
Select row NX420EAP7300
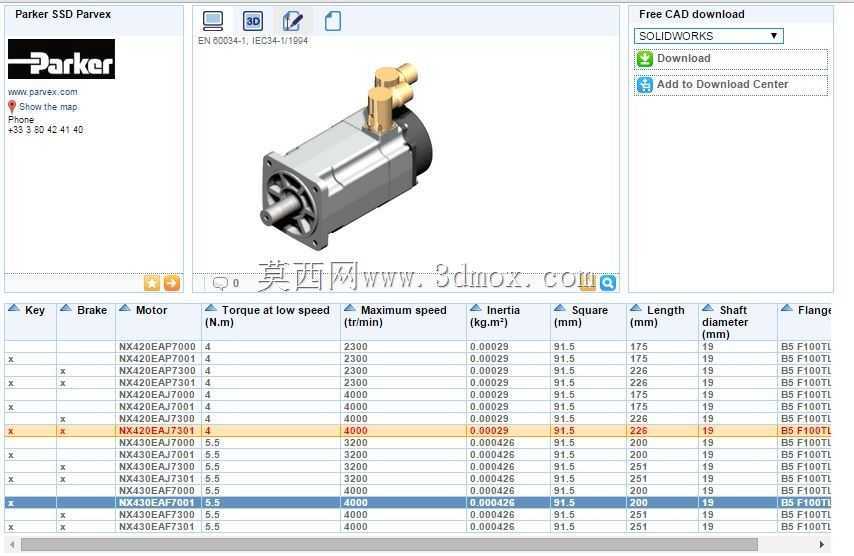[x=418, y=371]
